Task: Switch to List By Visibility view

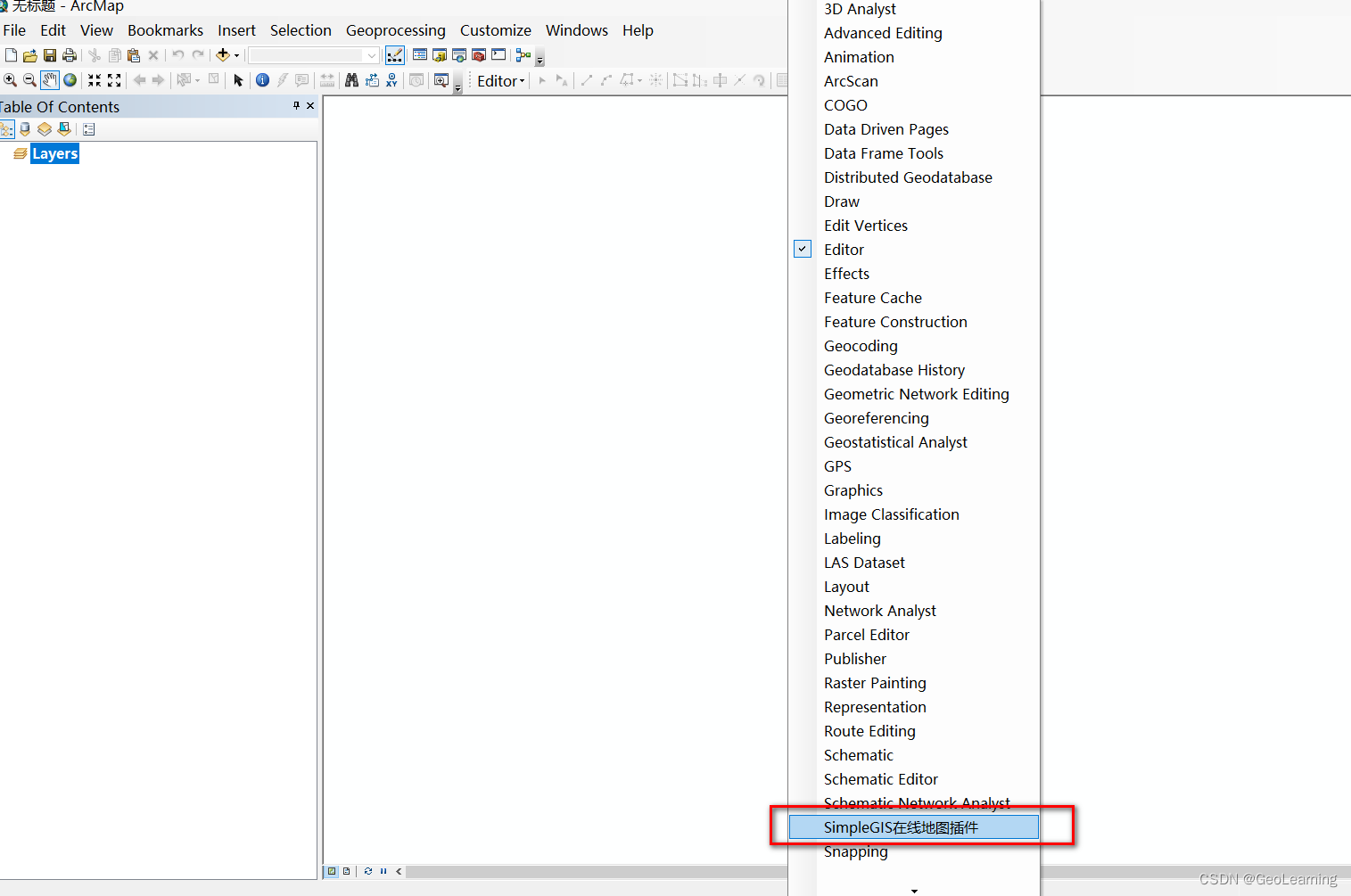Action: [45, 129]
